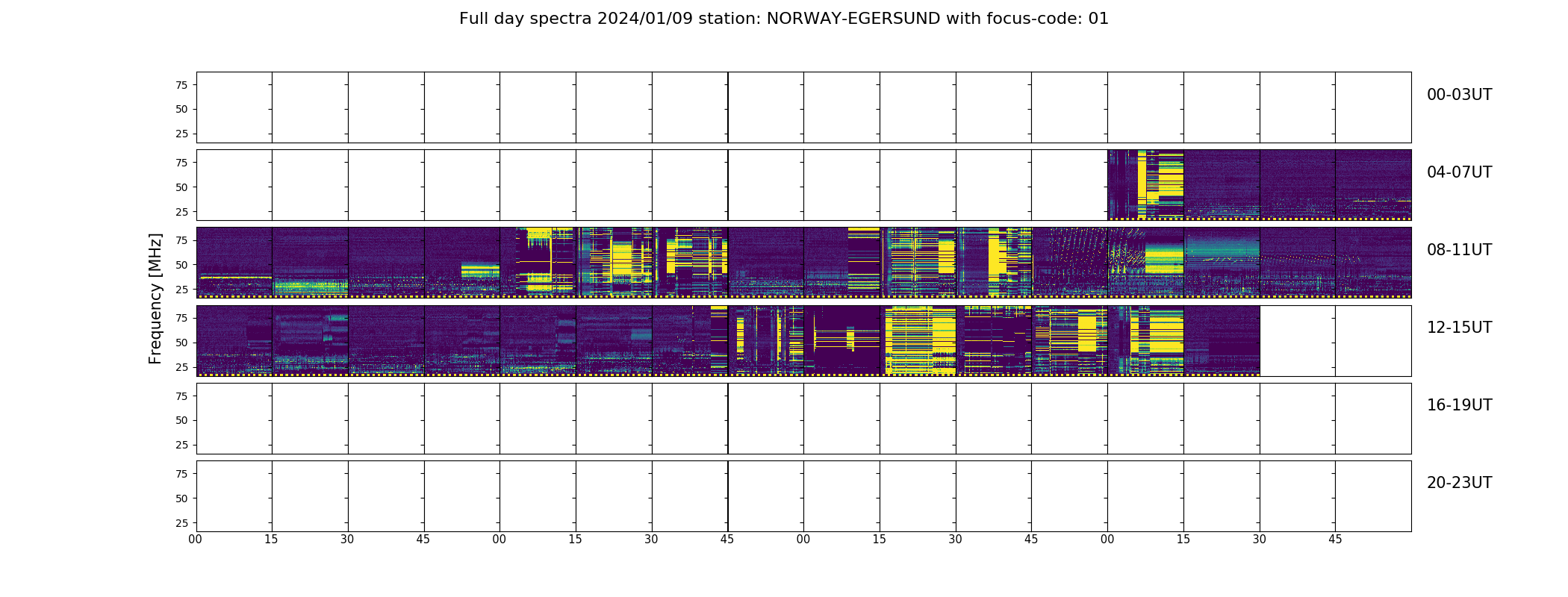Click the '20-23UT' row label
The image size is (1568, 597).
[1459, 483]
